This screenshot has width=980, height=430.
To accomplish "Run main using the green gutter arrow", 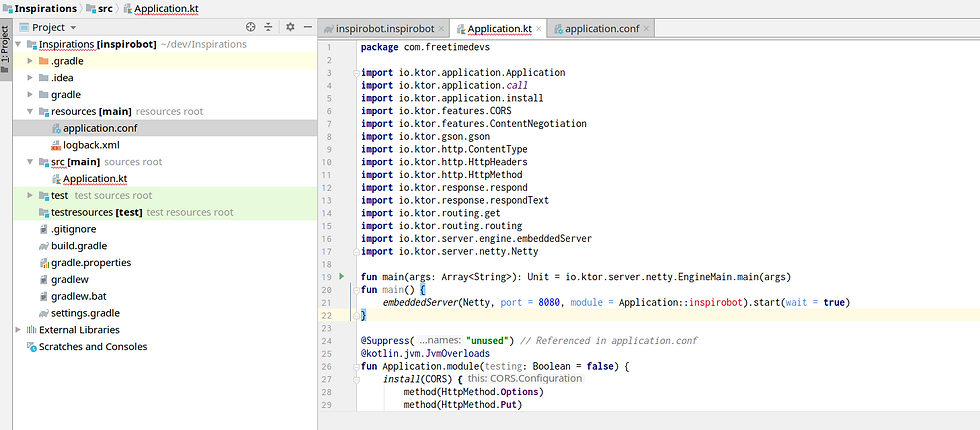I will click(341, 276).
